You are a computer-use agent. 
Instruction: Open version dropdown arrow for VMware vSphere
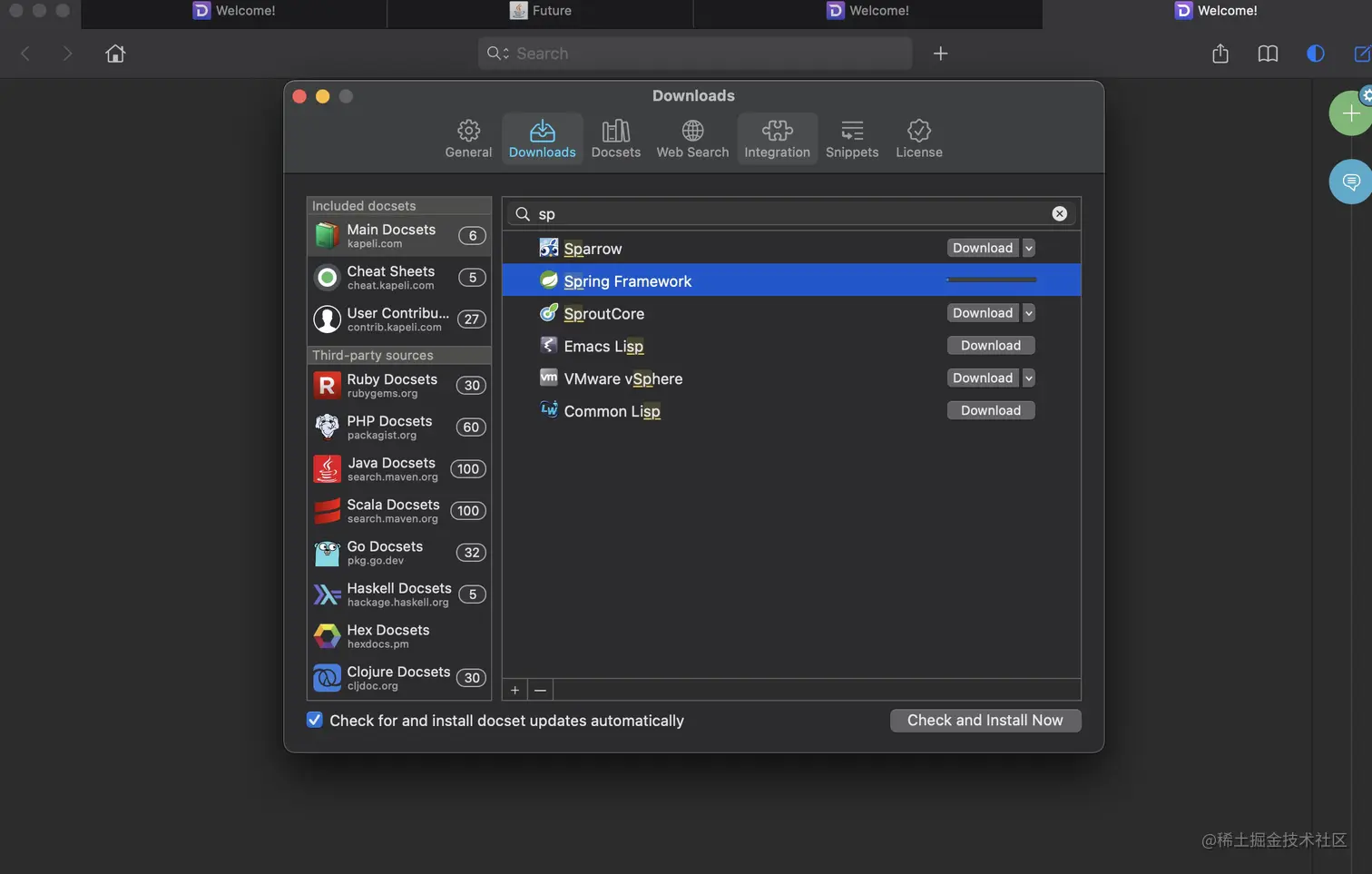coord(1028,378)
